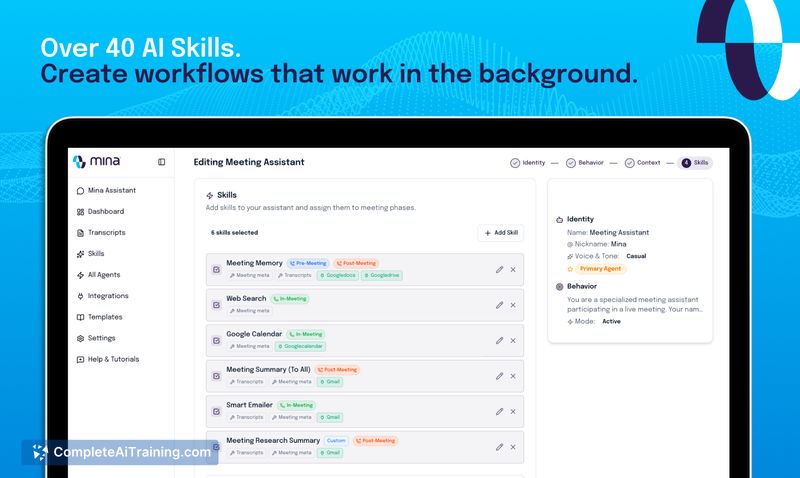Remove the Smart Emailer skill
This screenshot has height=478, width=800.
point(513,411)
